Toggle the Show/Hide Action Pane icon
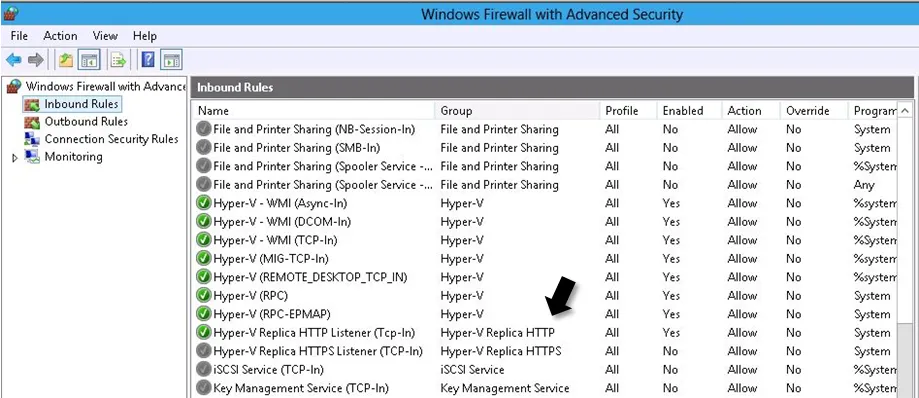The height and width of the screenshot is (398, 919). click(x=172, y=59)
